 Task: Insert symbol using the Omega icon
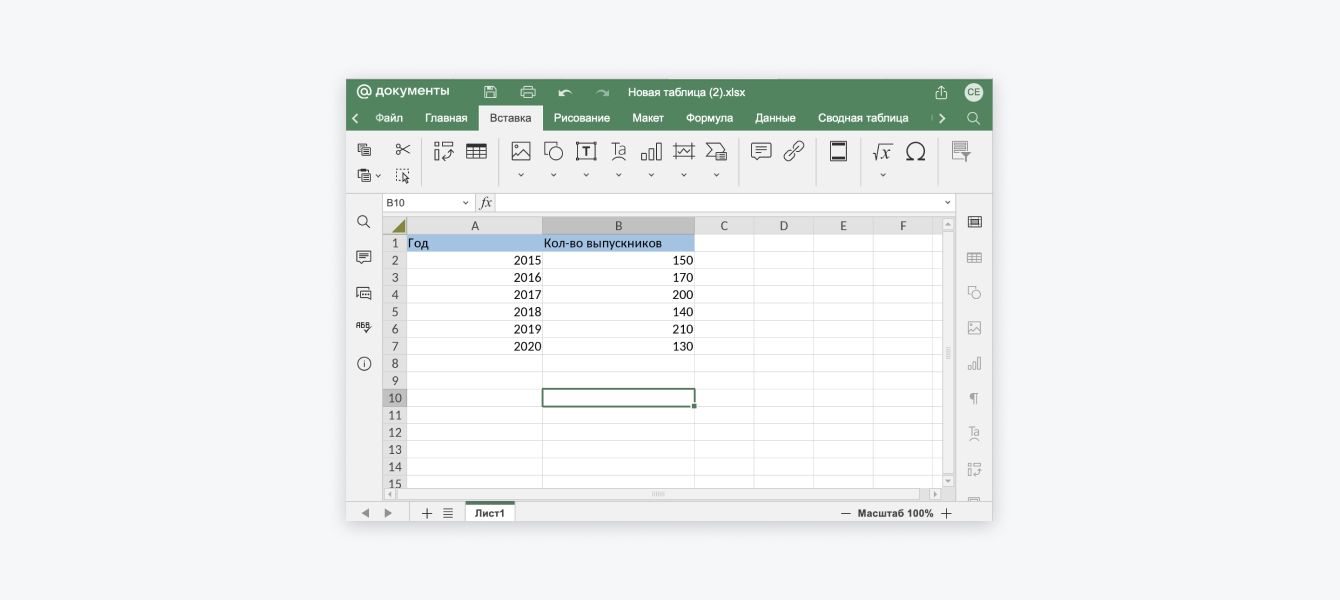[x=915, y=151]
